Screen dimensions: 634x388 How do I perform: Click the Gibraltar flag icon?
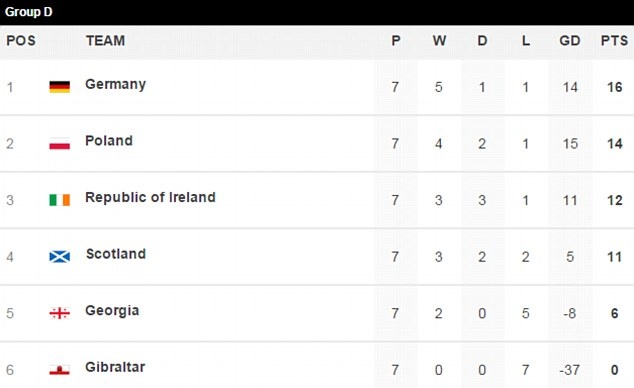coord(59,370)
